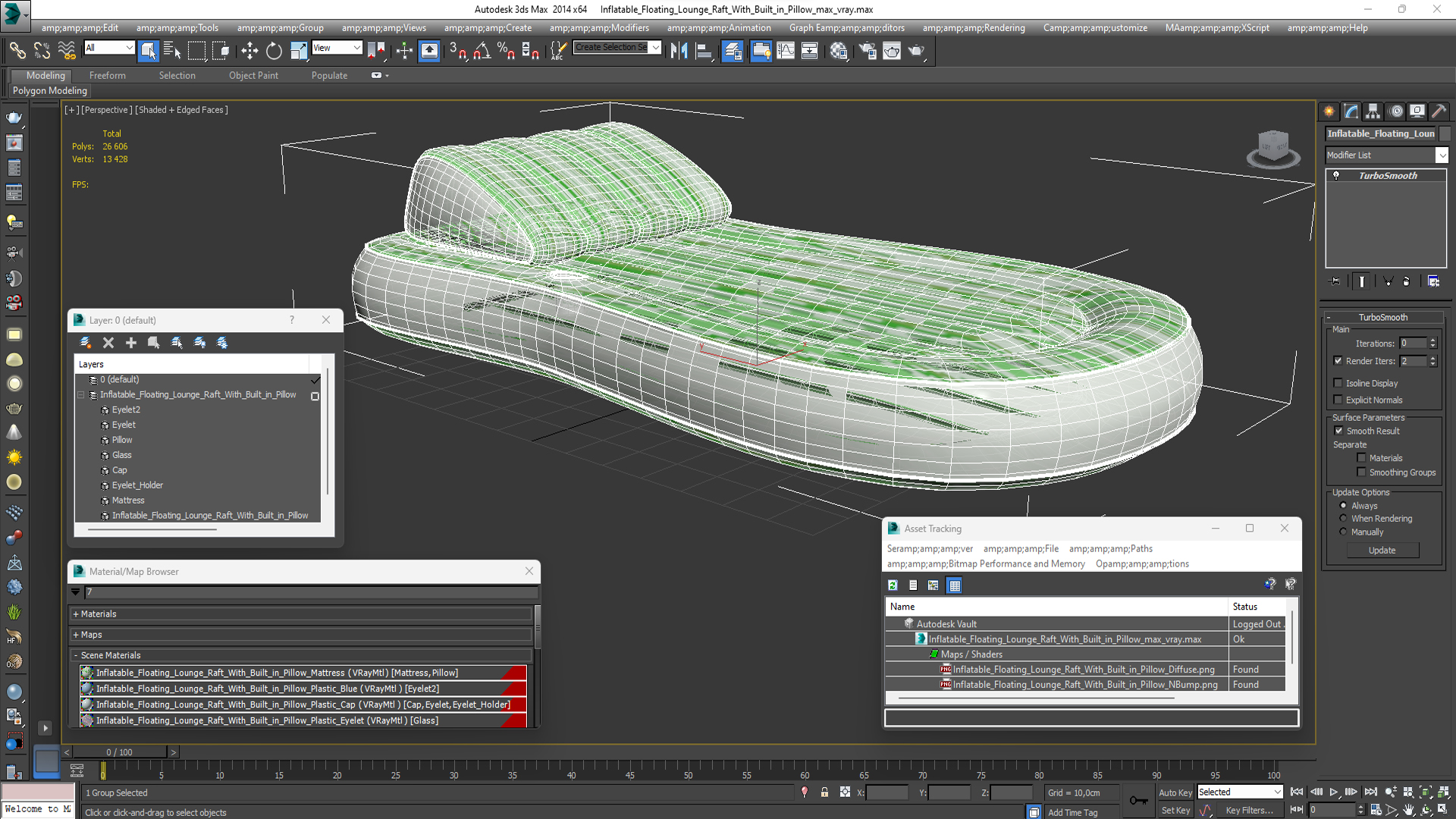The image size is (1456, 819).
Task: Select the Rotate tool in main toolbar
Action: (274, 51)
